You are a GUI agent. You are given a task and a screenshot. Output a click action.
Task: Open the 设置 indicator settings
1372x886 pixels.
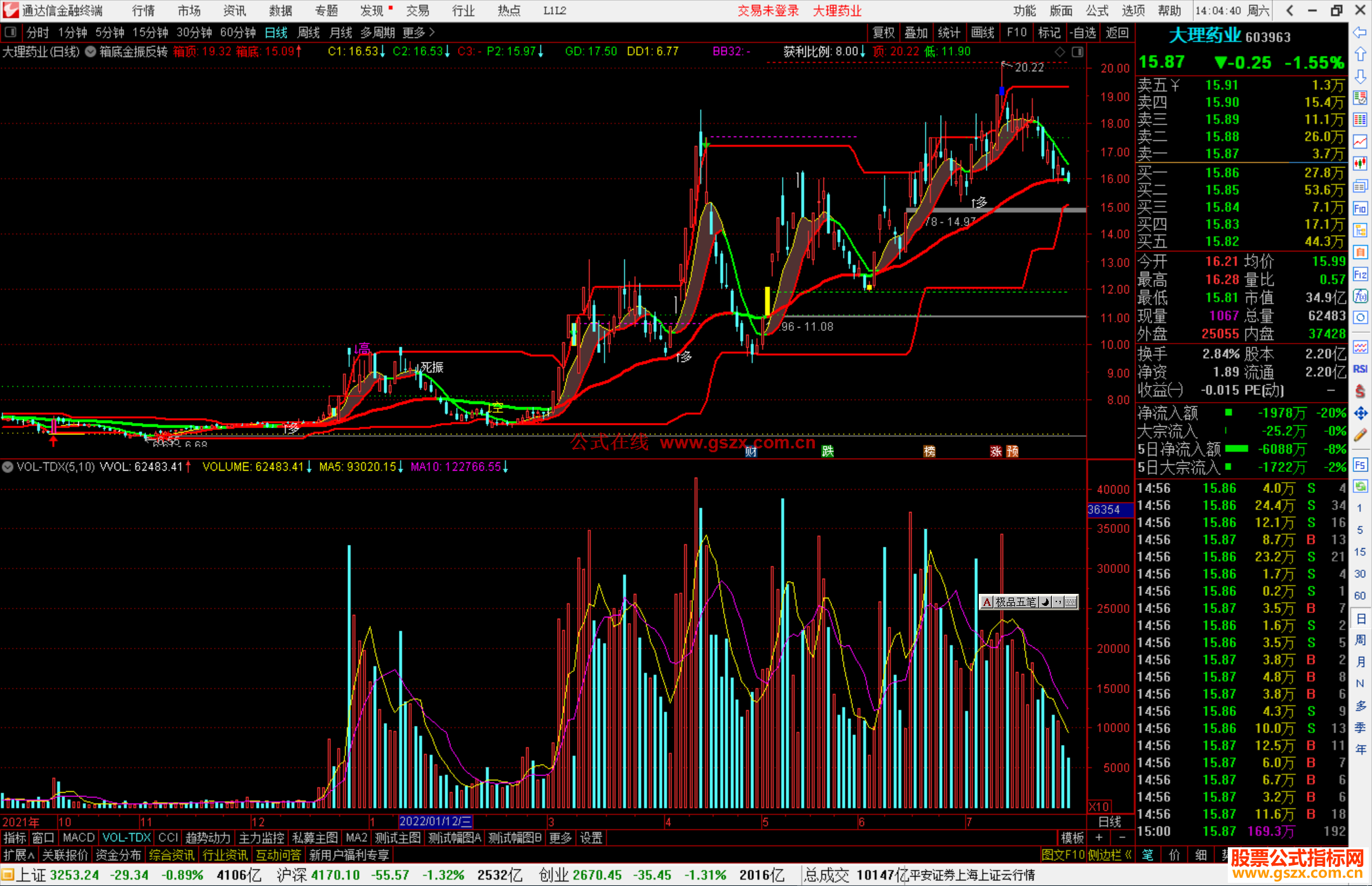591,838
